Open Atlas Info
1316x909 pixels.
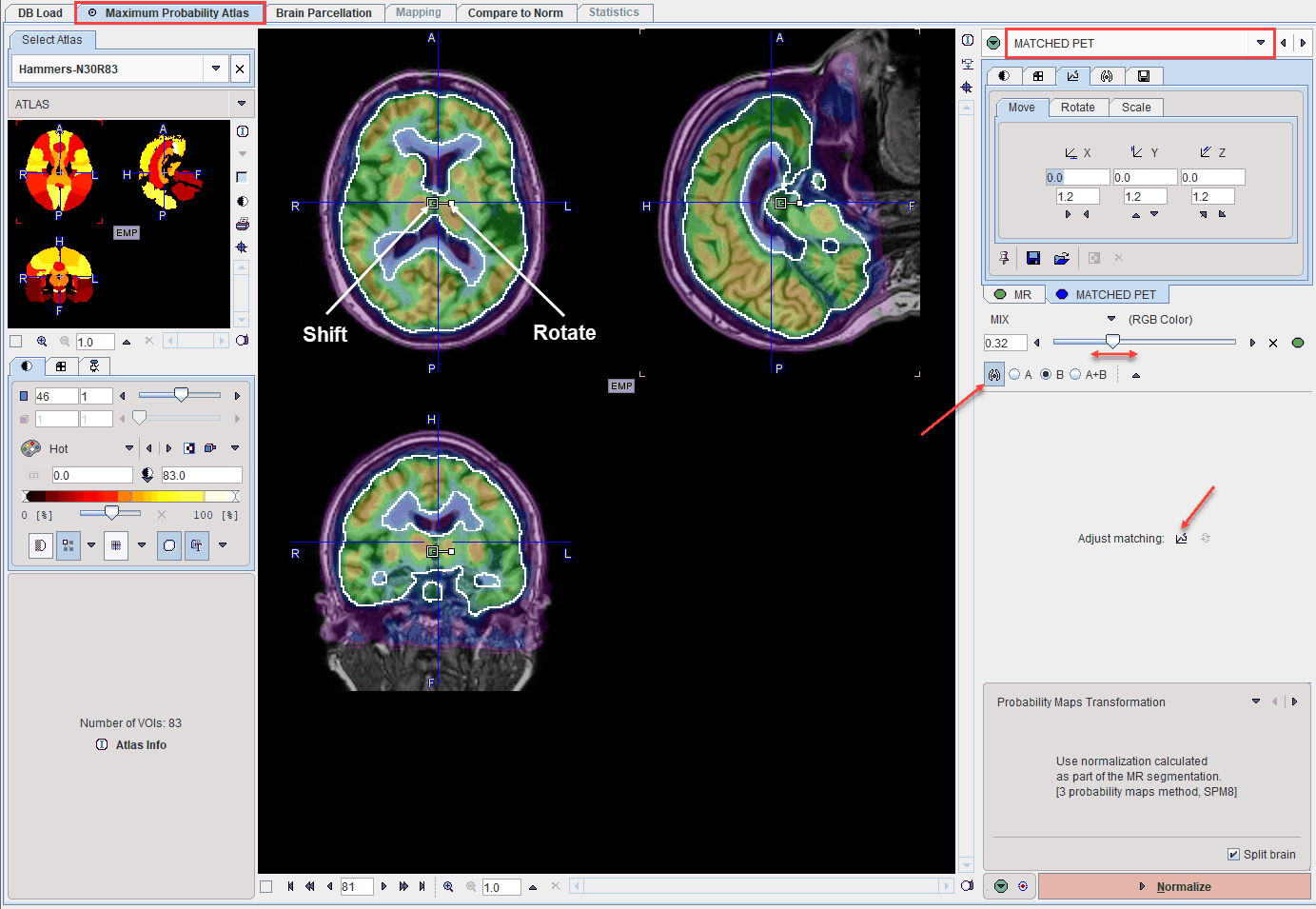(x=131, y=745)
